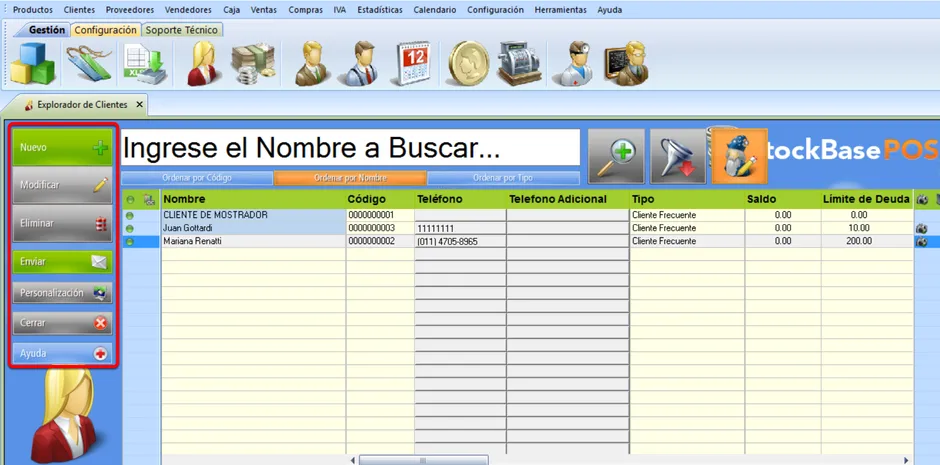
Task: Sort list with Ordenar por Código
Action: [197, 178]
